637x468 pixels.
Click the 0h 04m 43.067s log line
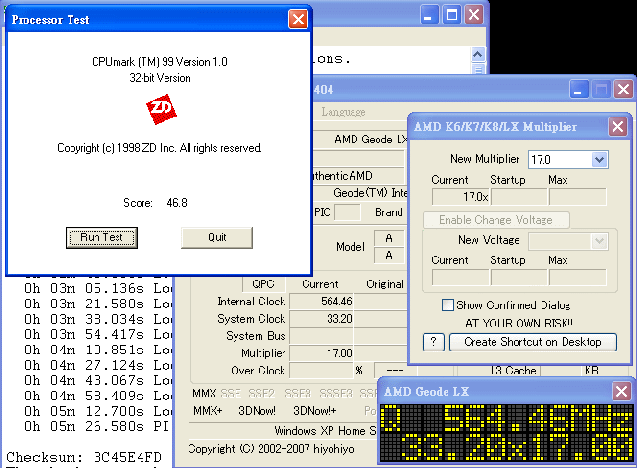(x=98, y=380)
